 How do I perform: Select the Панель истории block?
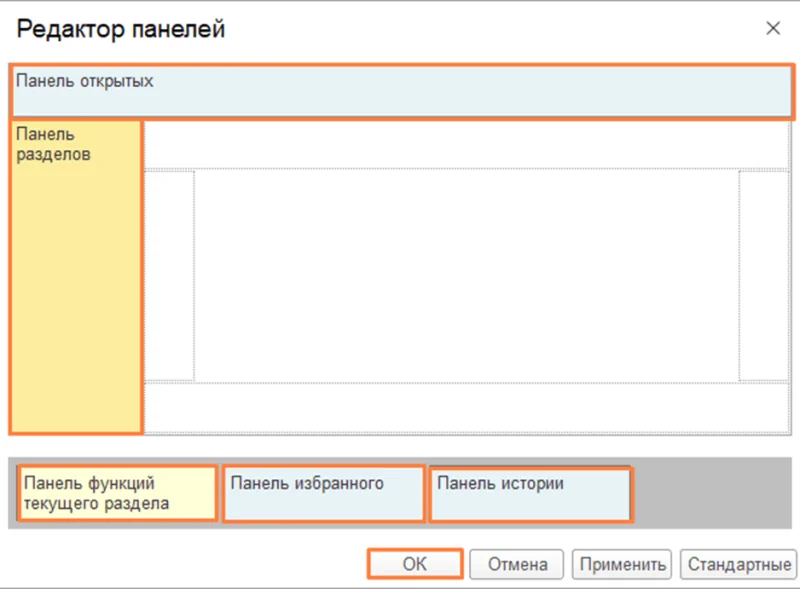530,494
